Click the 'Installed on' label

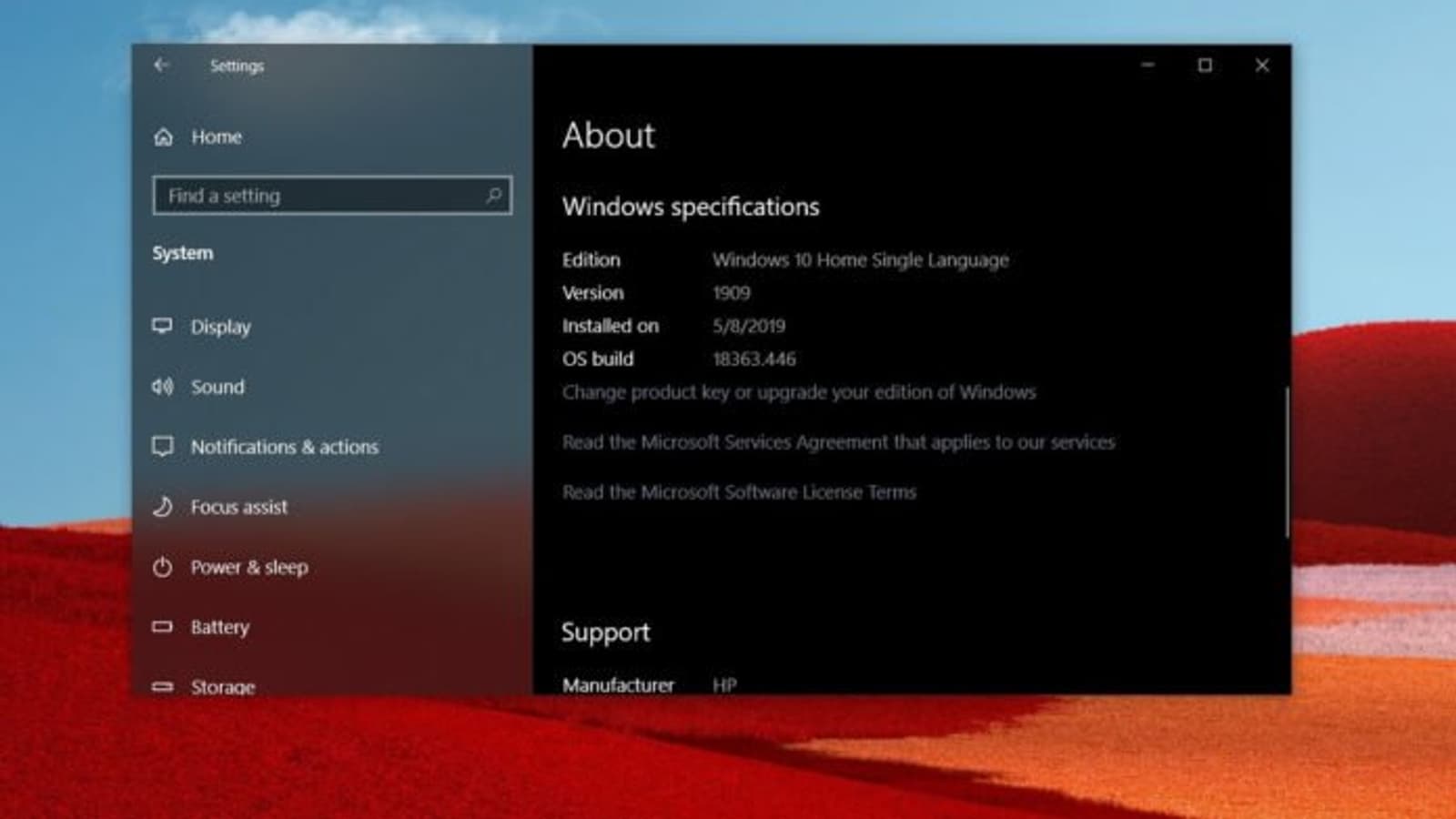tap(611, 326)
